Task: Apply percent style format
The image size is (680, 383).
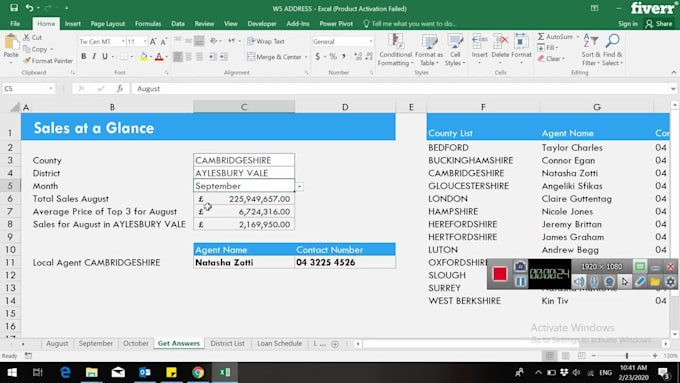Action: [x=333, y=57]
